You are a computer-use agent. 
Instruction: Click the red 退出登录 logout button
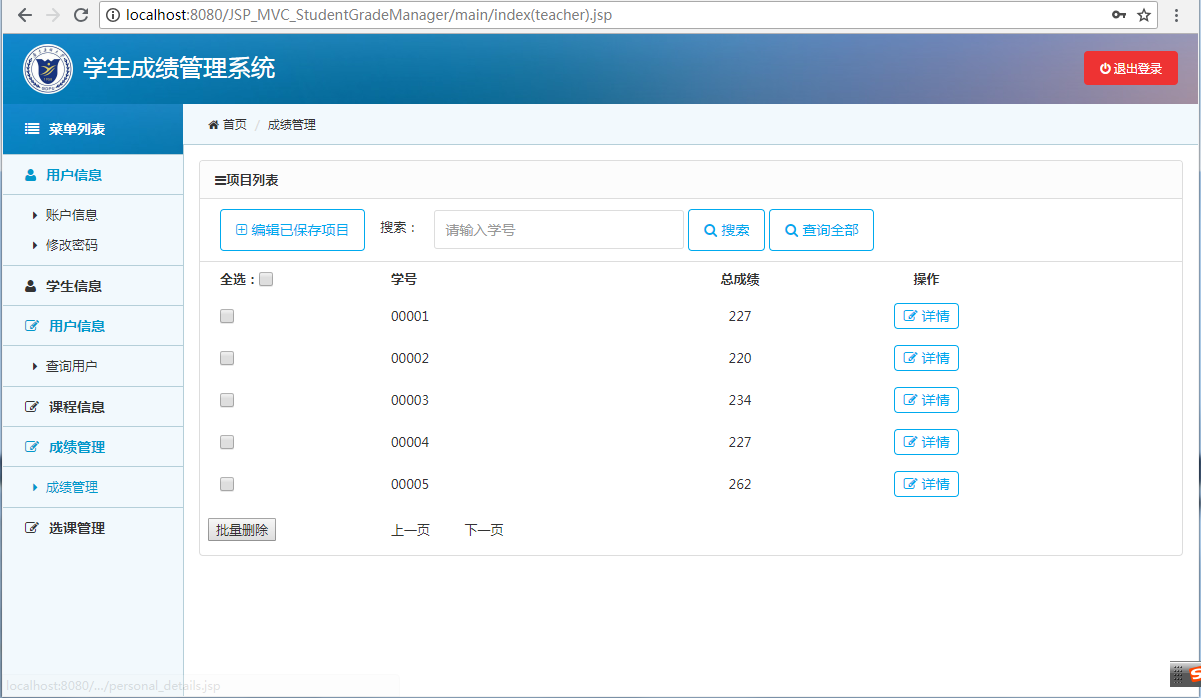[x=1131, y=68]
